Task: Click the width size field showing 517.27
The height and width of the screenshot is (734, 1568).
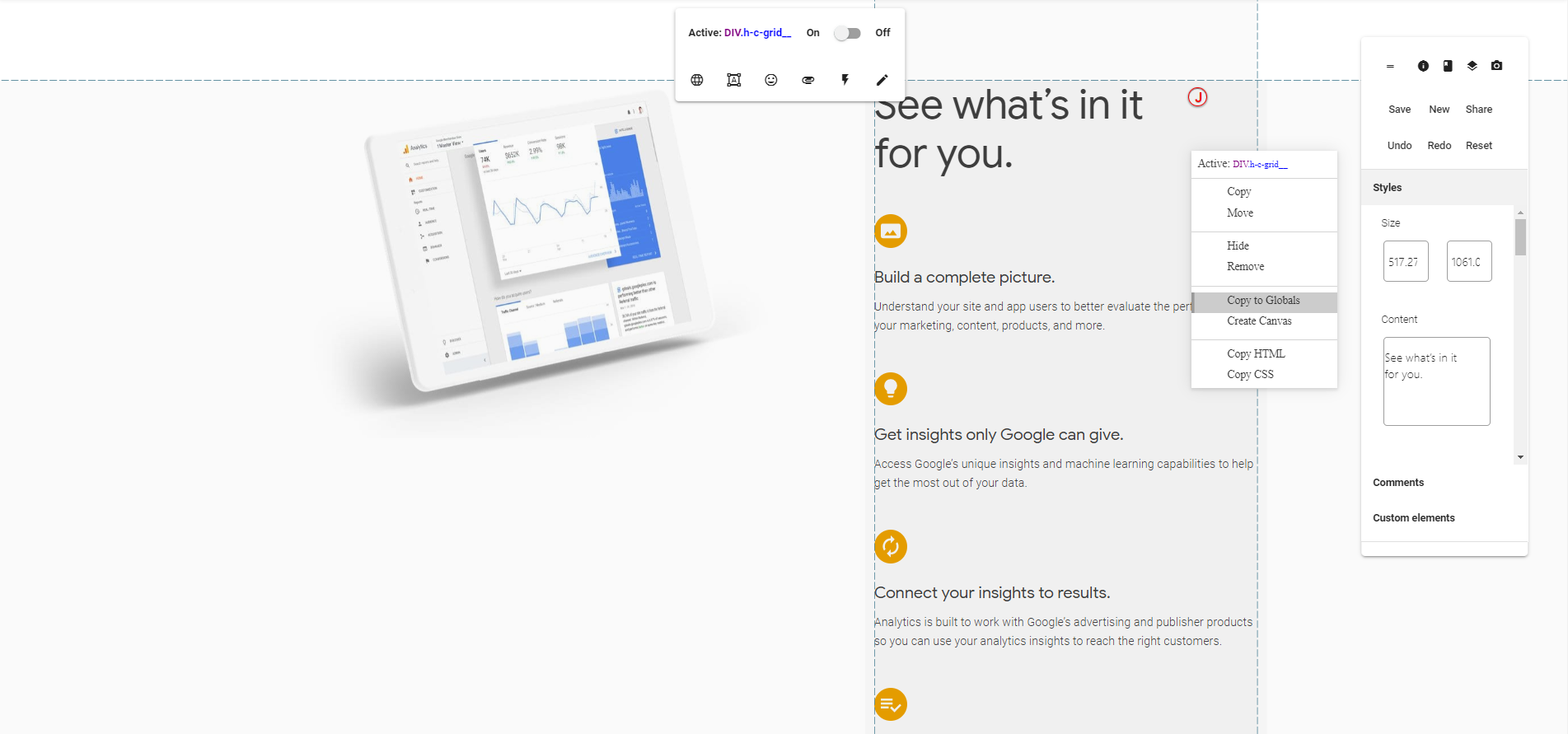Action: click(x=1406, y=261)
